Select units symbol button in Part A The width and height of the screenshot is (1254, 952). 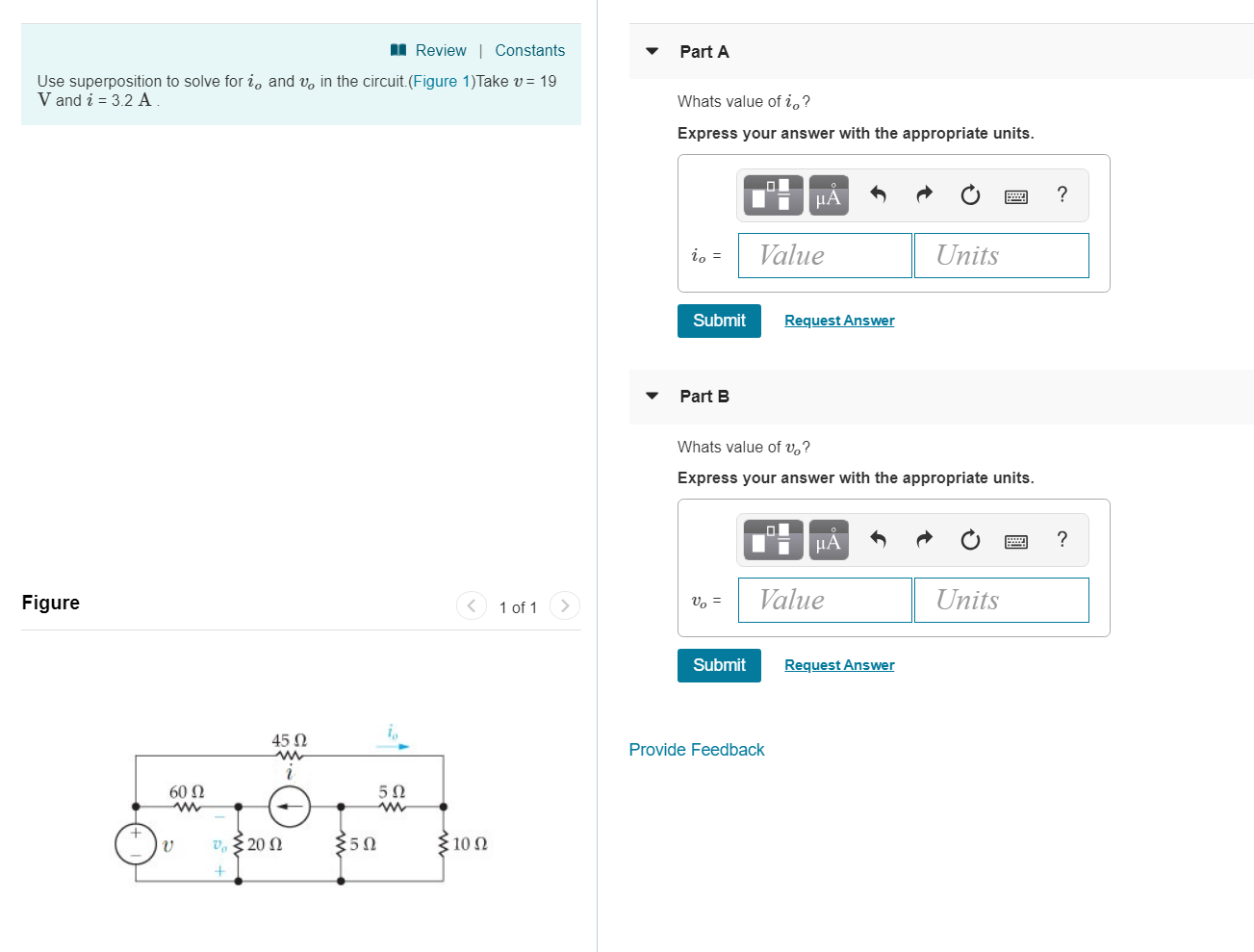[x=829, y=195]
